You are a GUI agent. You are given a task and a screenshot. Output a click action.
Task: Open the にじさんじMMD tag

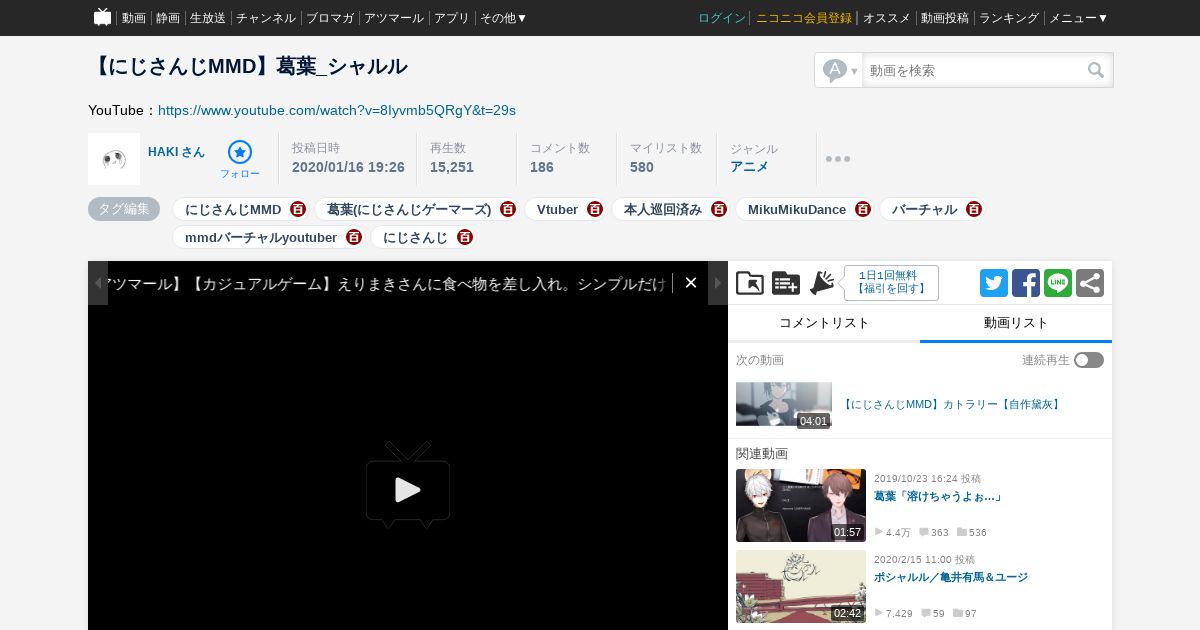point(233,210)
